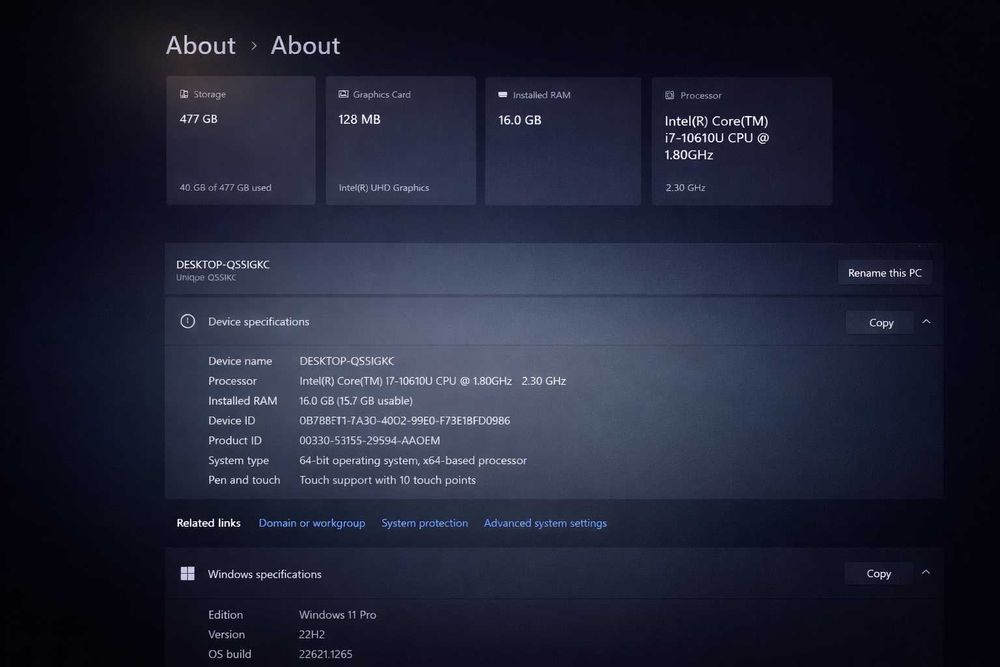Open System protection link

[425, 523]
